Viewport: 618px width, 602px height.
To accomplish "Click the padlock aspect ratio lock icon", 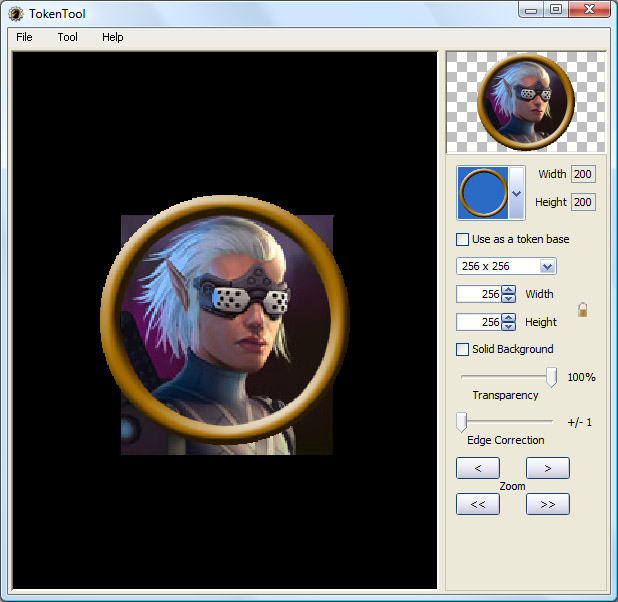I will 582,309.
